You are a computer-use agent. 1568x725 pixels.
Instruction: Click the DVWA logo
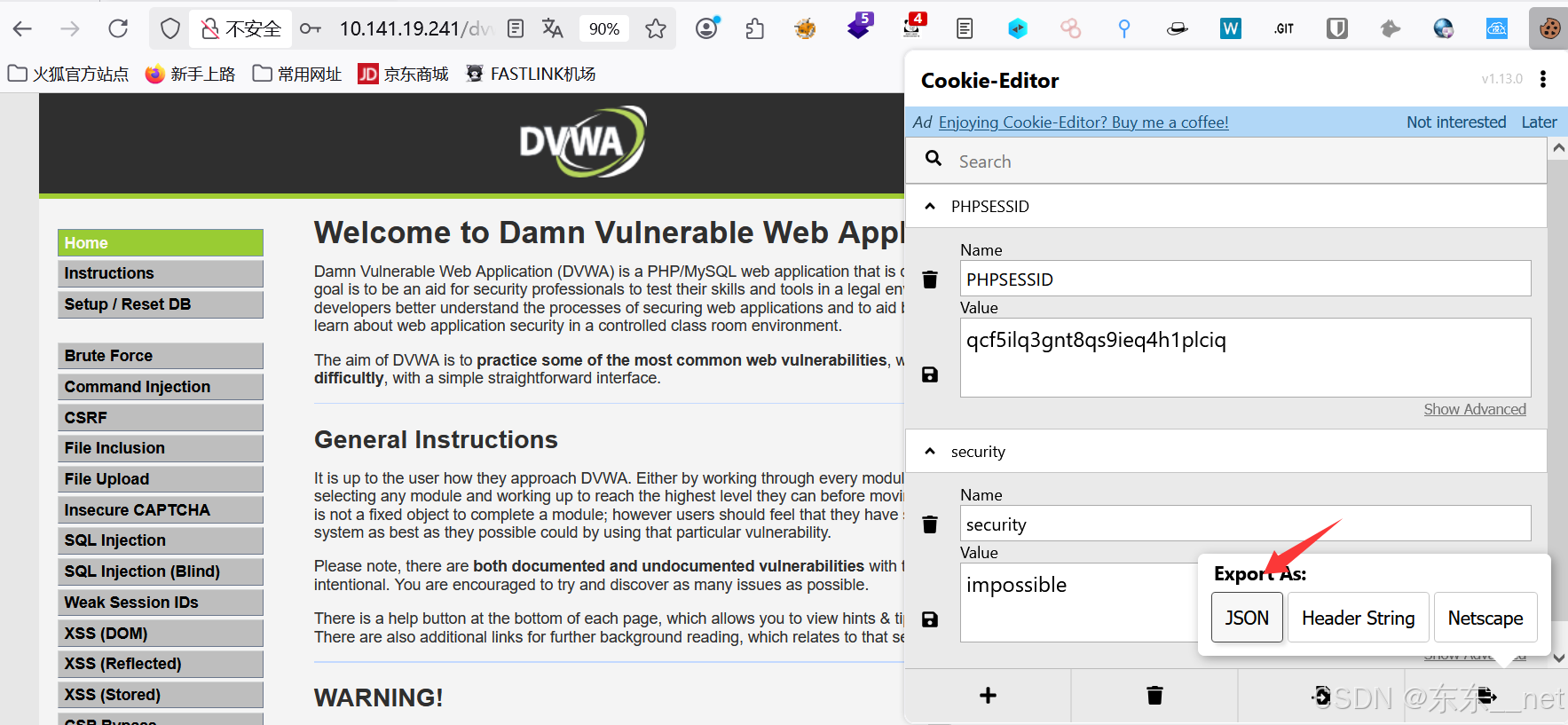coord(583,142)
